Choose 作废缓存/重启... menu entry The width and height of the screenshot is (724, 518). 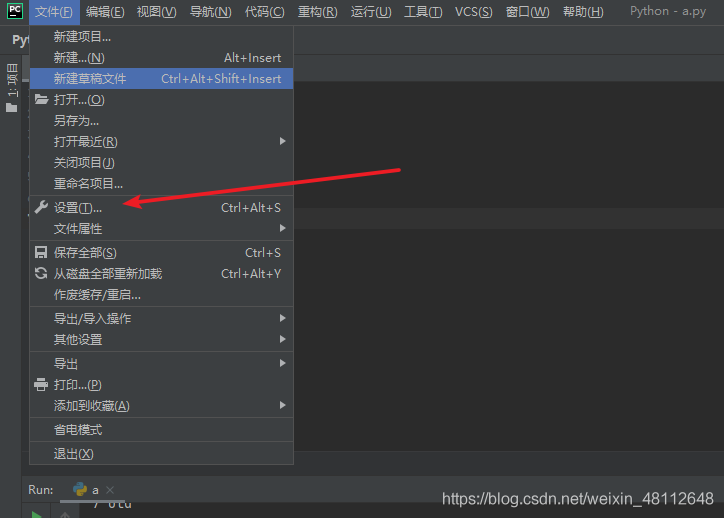(162, 295)
